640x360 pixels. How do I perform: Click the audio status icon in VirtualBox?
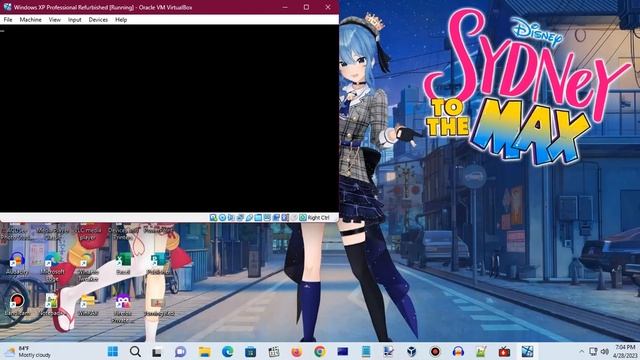[231, 218]
